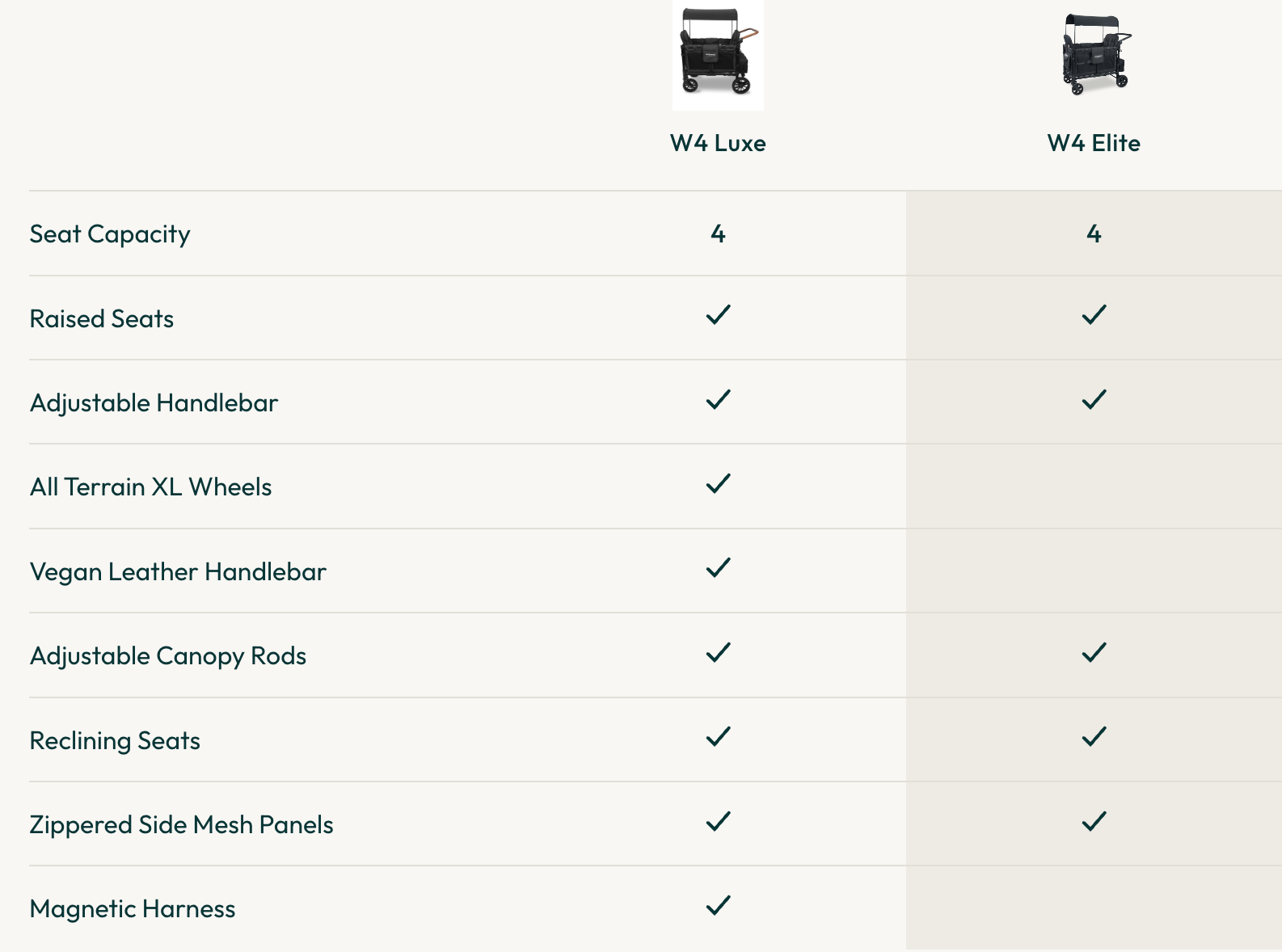Screen dimensions: 1282x952
Task: Click the W4 Elite wagon thumbnail
Action: pyautogui.click(x=1094, y=53)
